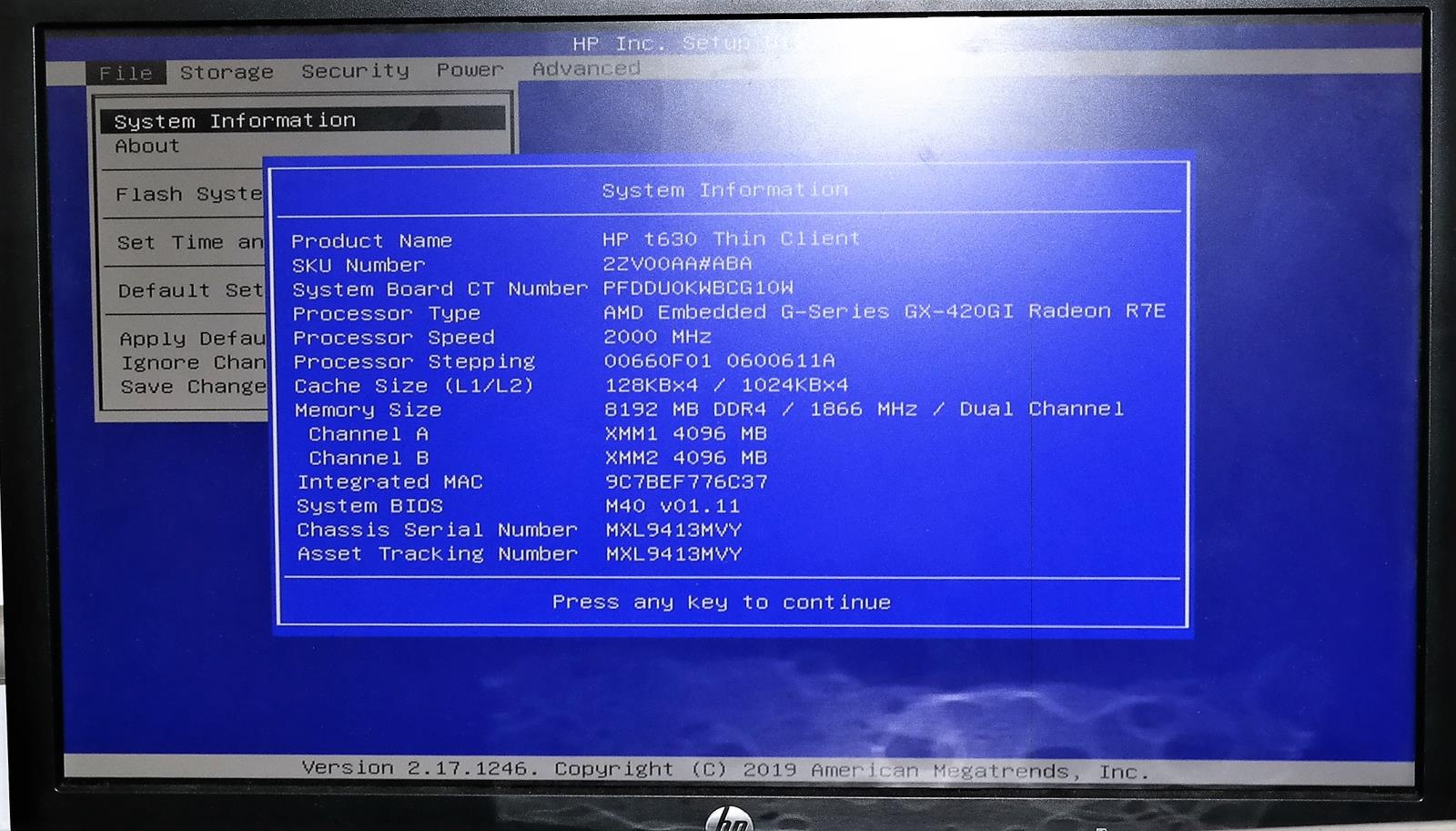
Task: Click the Memory Size label
Action: point(369,410)
